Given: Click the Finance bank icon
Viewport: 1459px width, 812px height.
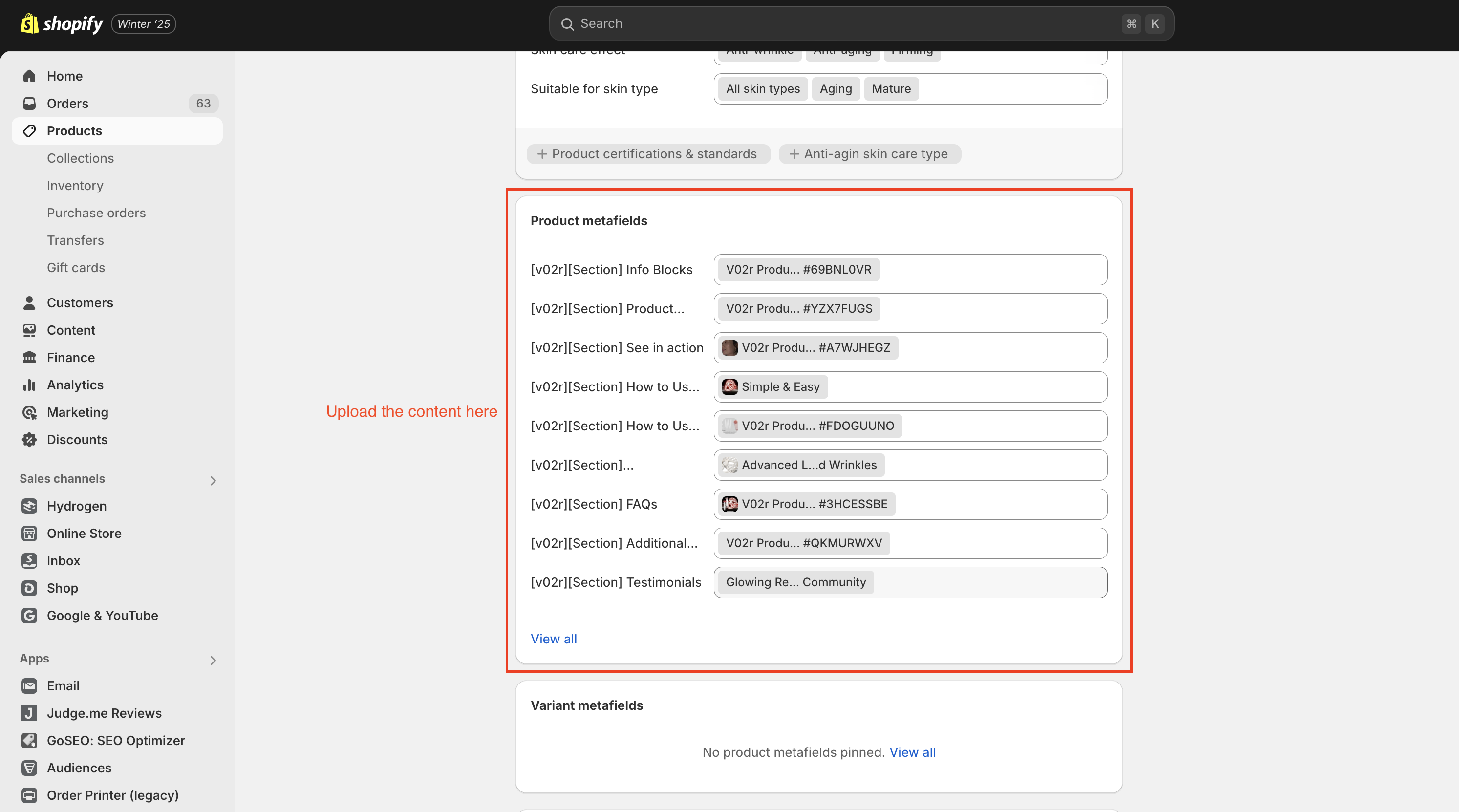Looking at the screenshot, I should [29, 357].
